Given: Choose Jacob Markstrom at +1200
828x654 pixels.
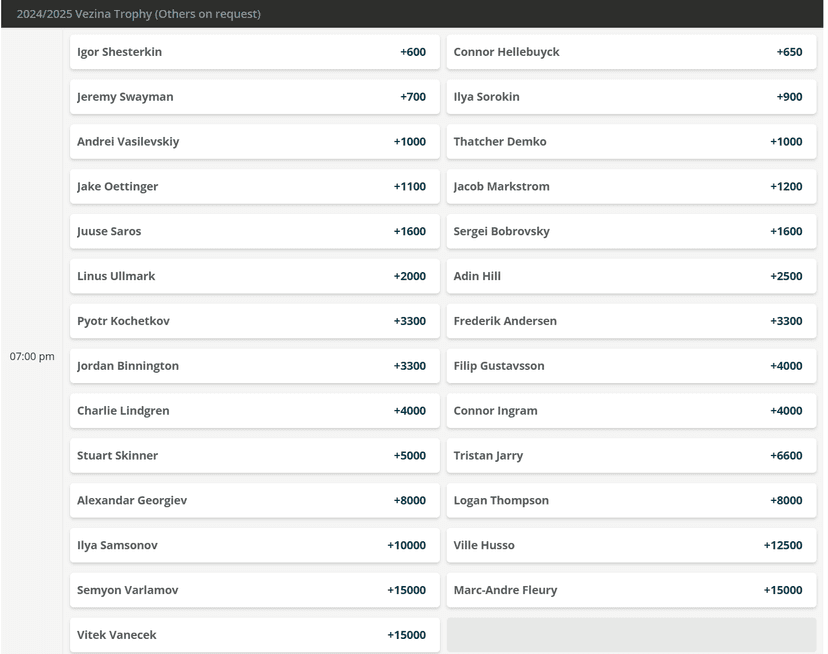Looking at the screenshot, I should coord(631,186).
